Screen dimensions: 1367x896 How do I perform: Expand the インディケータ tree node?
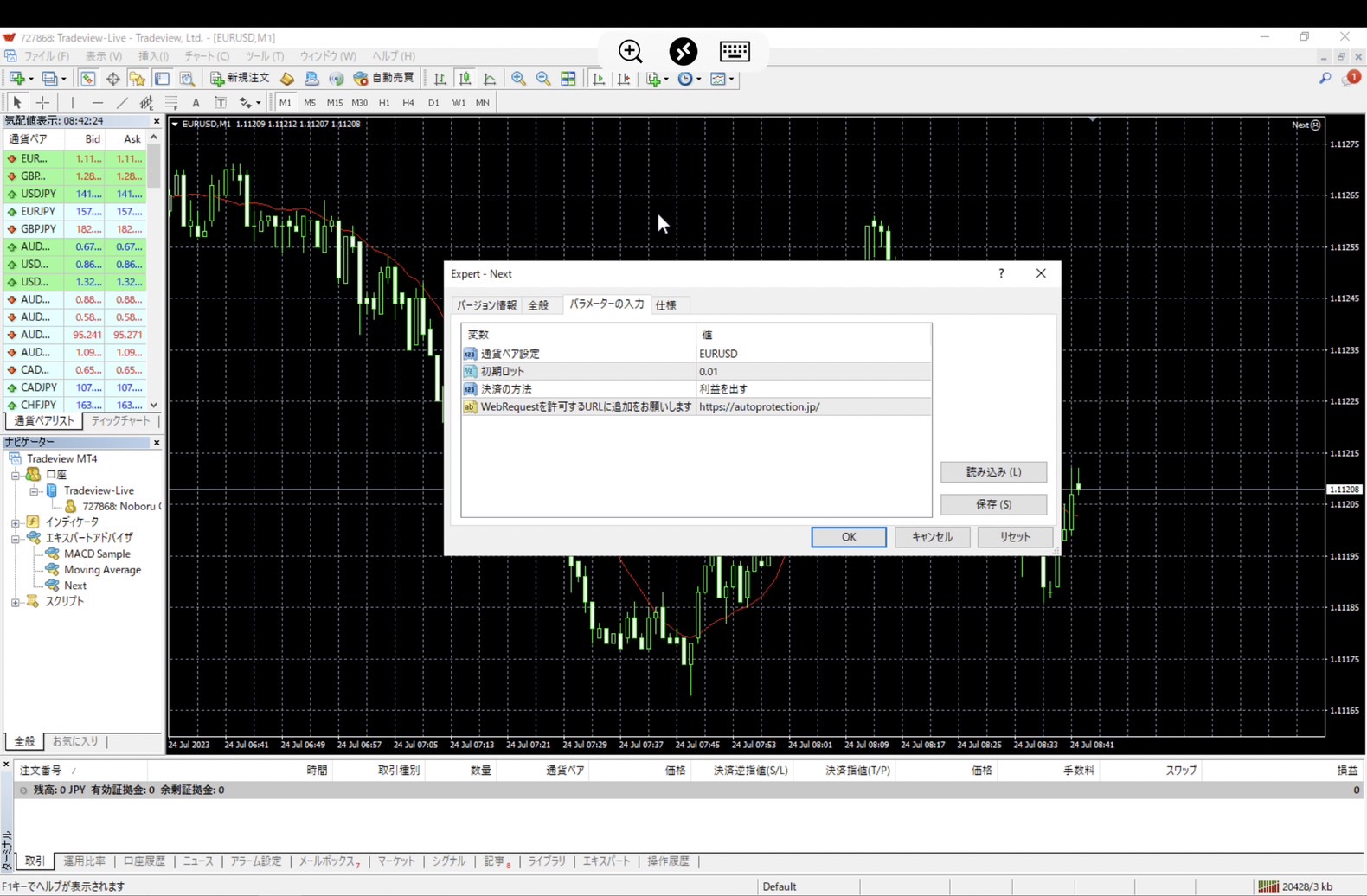[16, 522]
